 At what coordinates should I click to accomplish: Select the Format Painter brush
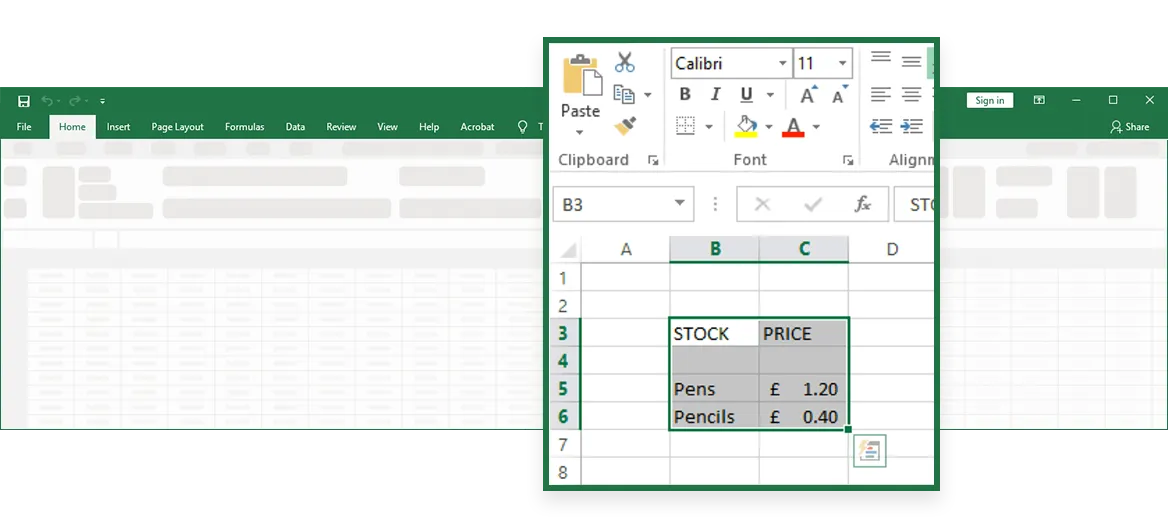(625, 125)
